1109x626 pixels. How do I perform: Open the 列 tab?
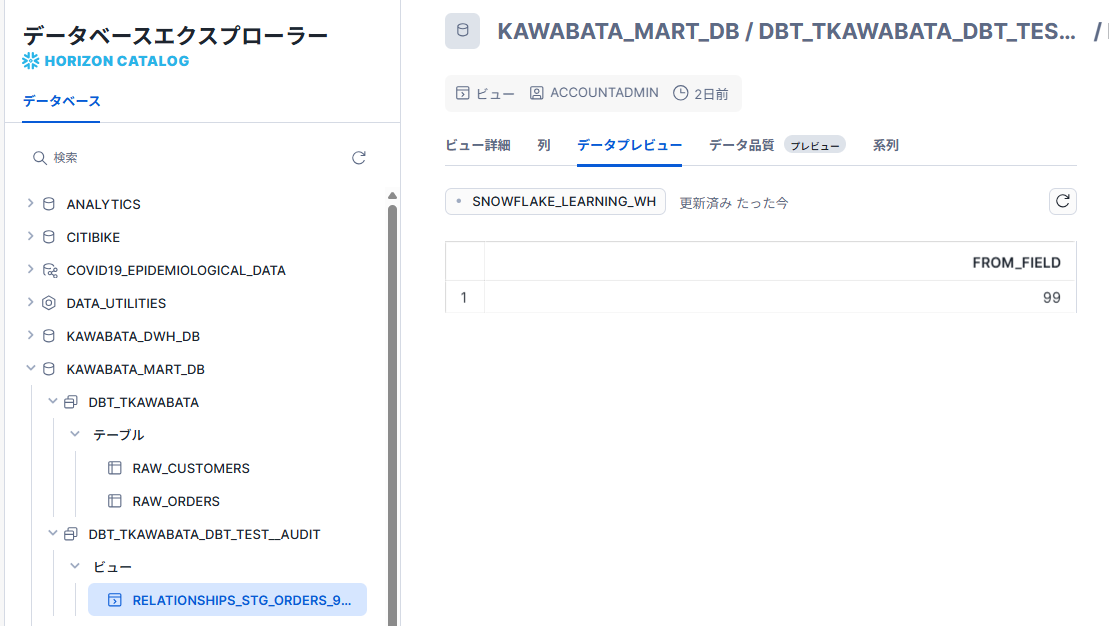(x=543, y=145)
